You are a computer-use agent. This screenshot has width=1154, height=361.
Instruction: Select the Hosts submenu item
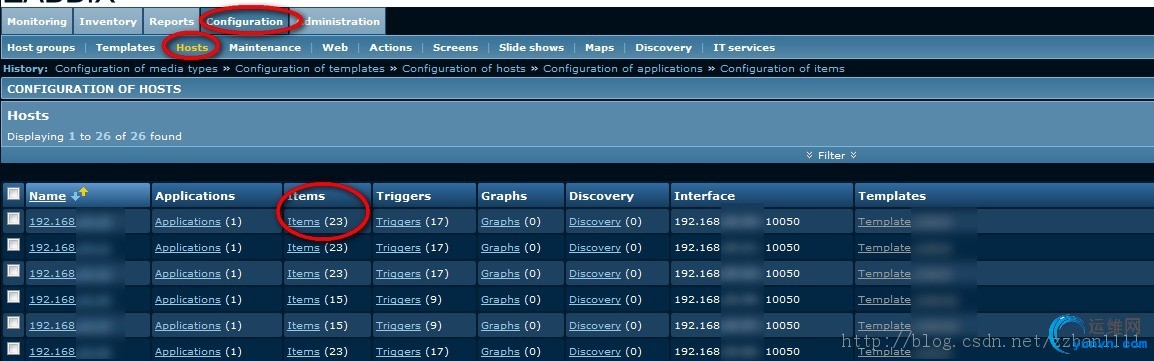tap(192, 47)
